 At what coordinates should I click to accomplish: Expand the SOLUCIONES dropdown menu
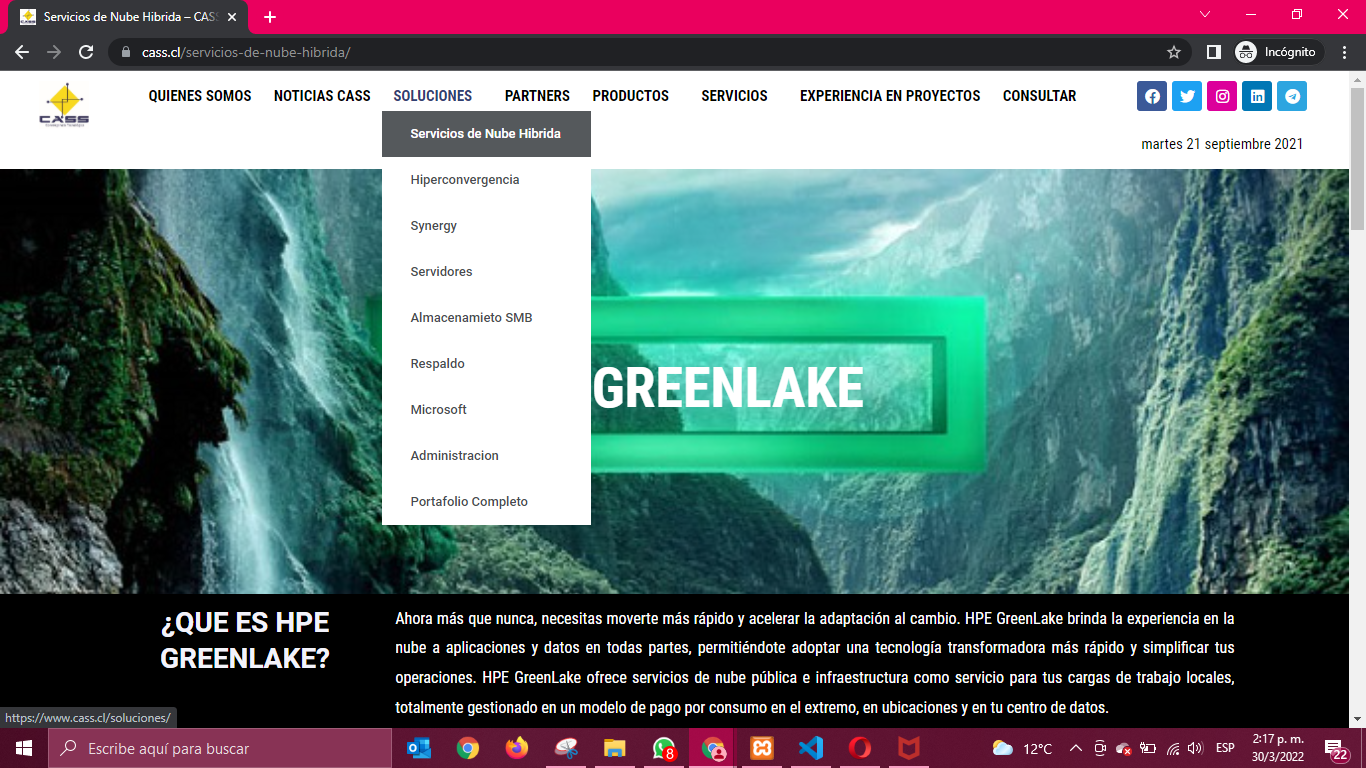coord(432,96)
